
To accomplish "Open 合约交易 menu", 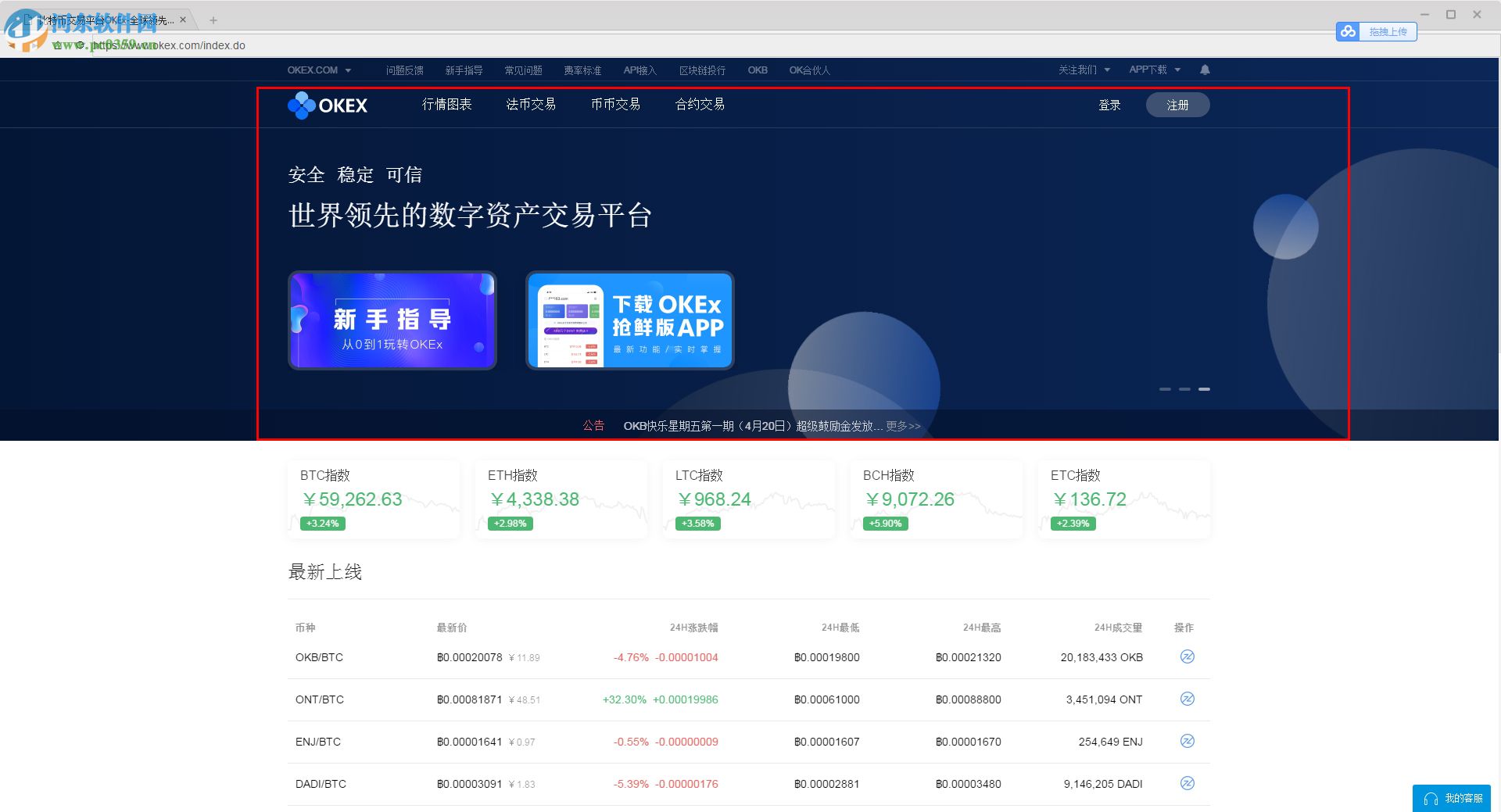I will [x=700, y=105].
